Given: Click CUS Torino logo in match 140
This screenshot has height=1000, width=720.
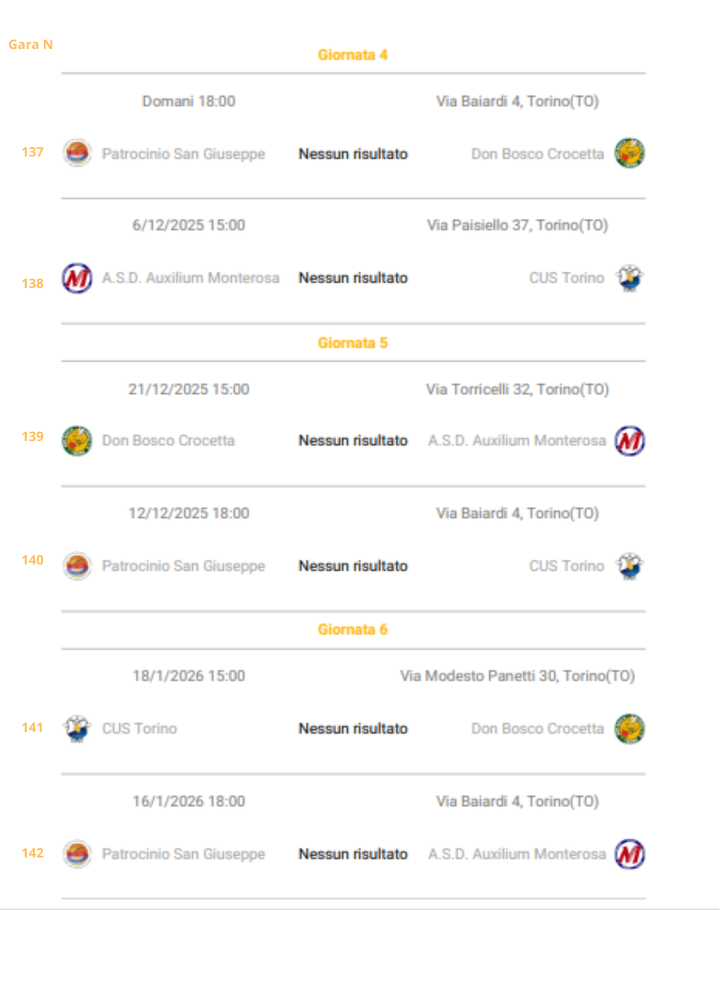Looking at the screenshot, I should 629,566.
